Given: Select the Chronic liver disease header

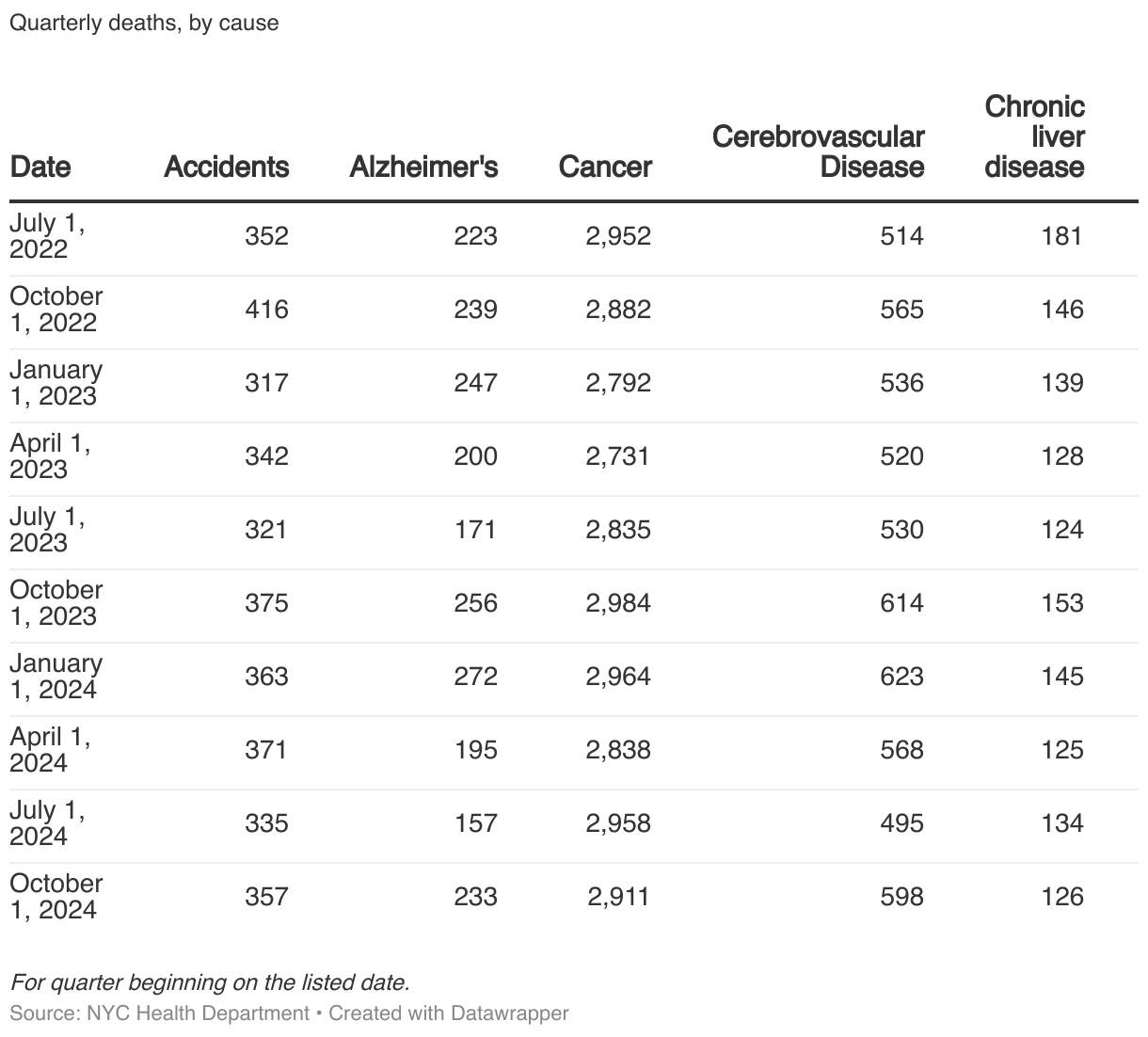Looking at the screenshot, I should click(1034, 136).
